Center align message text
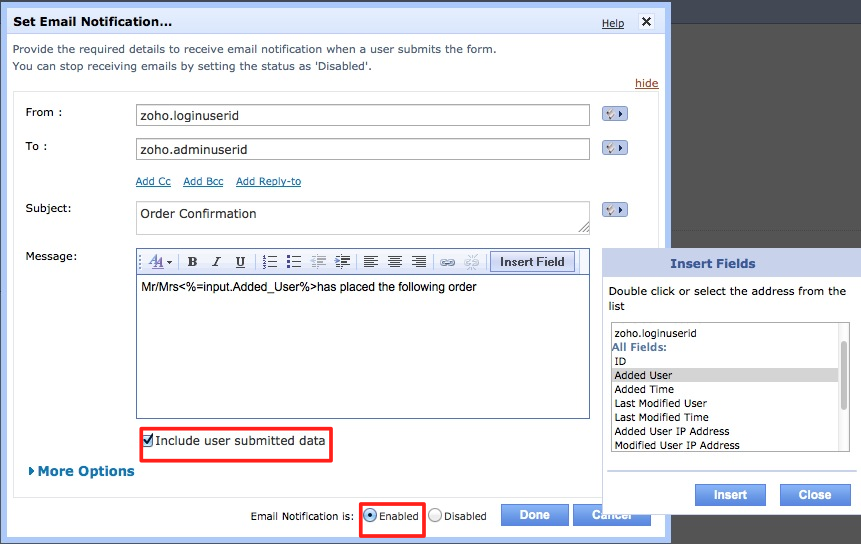 click(395, 262)
